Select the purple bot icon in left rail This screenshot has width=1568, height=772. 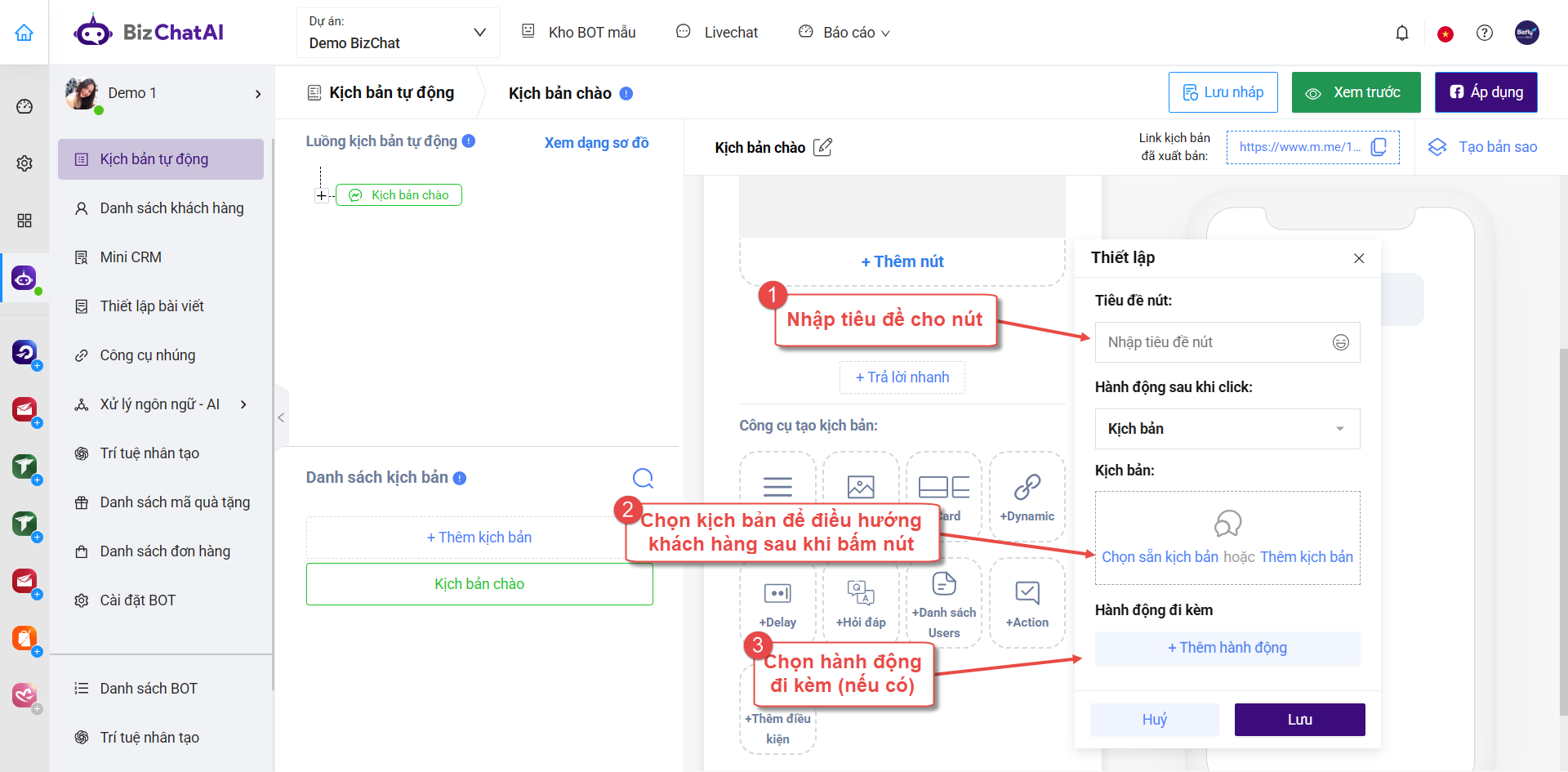pos(24,279)
